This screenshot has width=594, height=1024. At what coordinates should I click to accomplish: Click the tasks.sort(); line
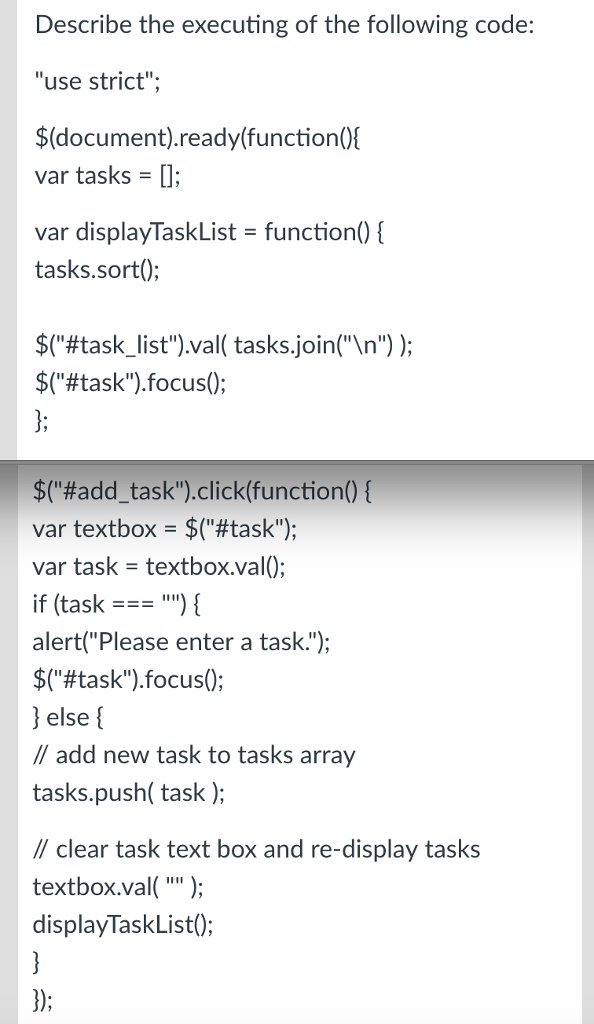pyautogui.click(x=97, y=269)
